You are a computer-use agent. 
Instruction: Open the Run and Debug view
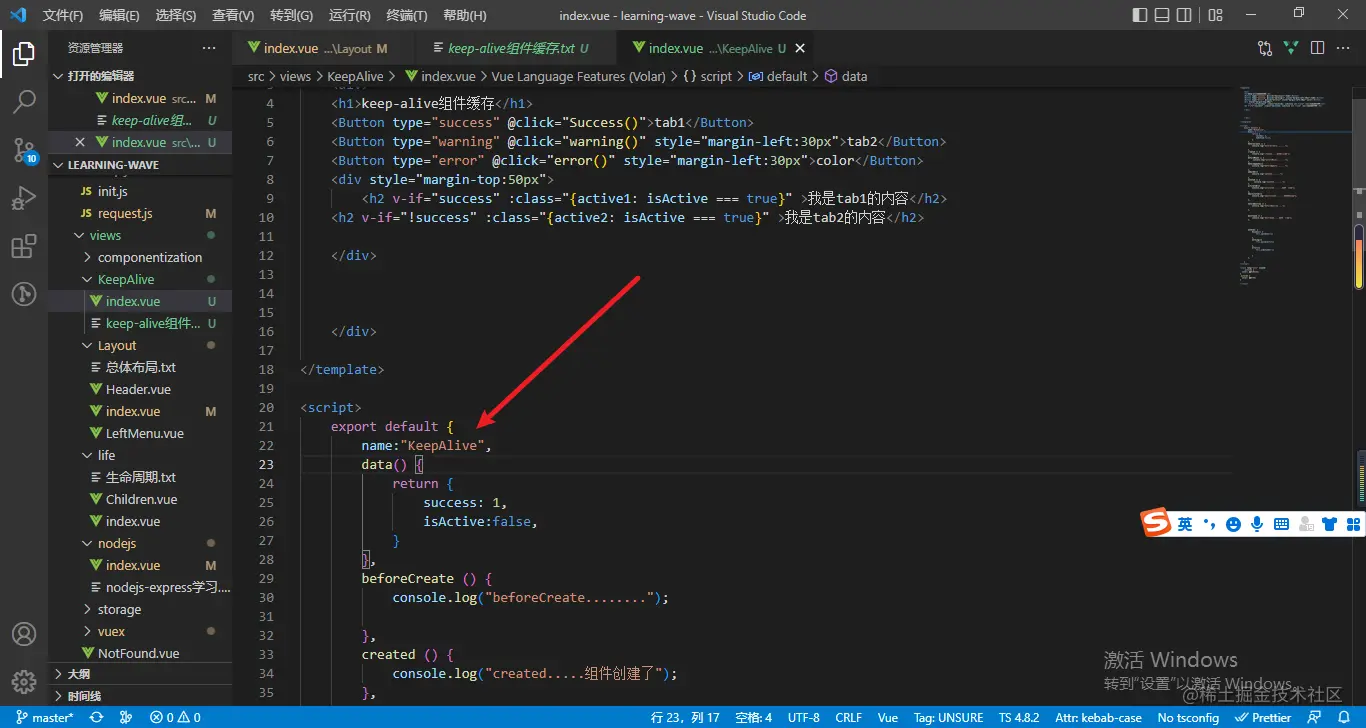(x=24, y=198)
